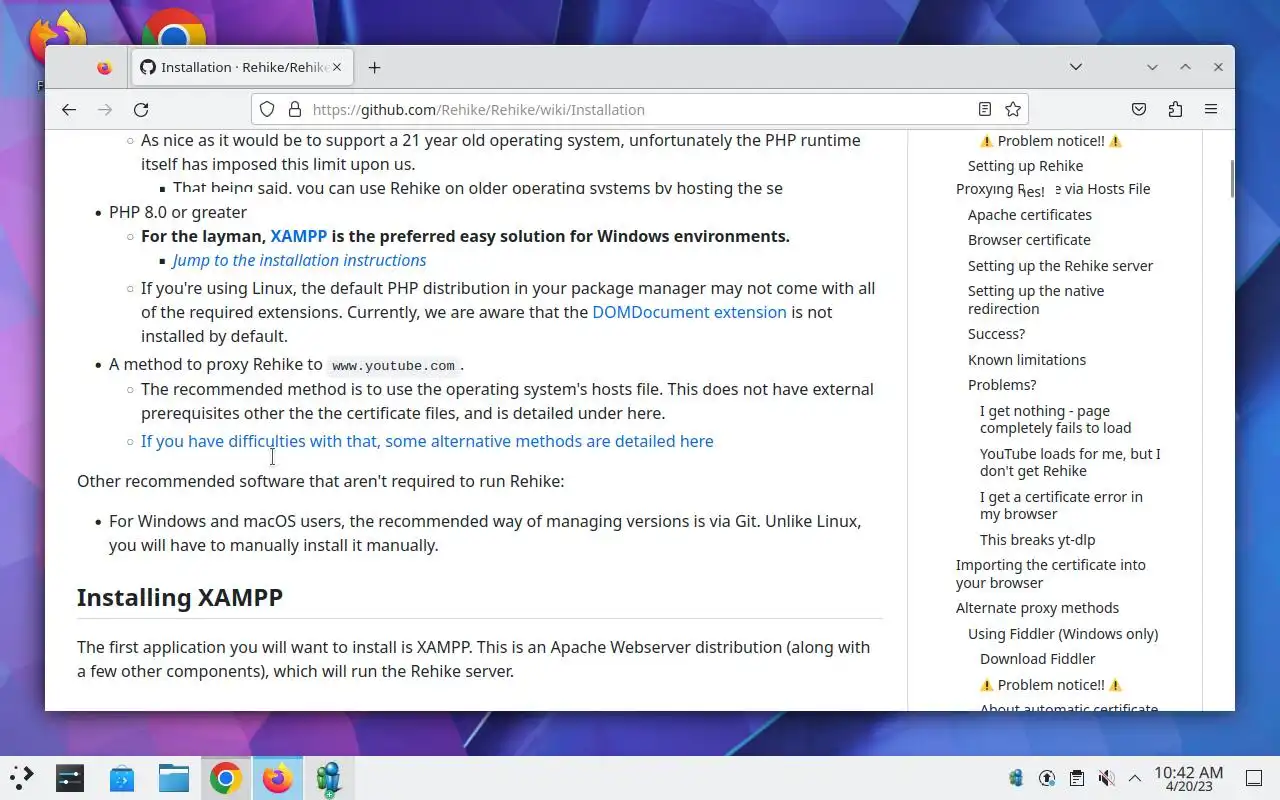Image resolution: width=1280 pixels, height=800 pixels.
Task: Open System Settings from taskbar
Action: coord(70,778)
